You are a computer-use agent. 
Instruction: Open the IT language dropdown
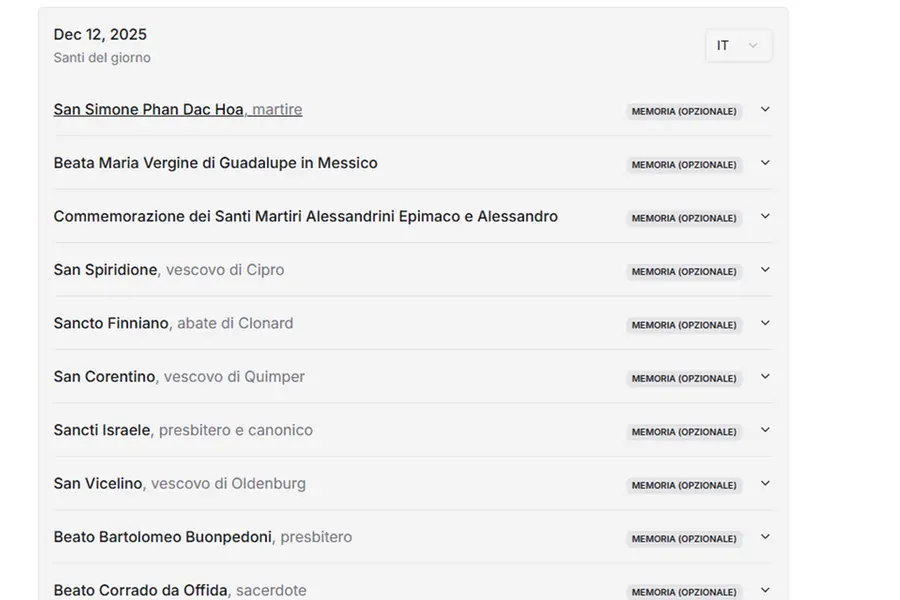click(x=738, y=46)
